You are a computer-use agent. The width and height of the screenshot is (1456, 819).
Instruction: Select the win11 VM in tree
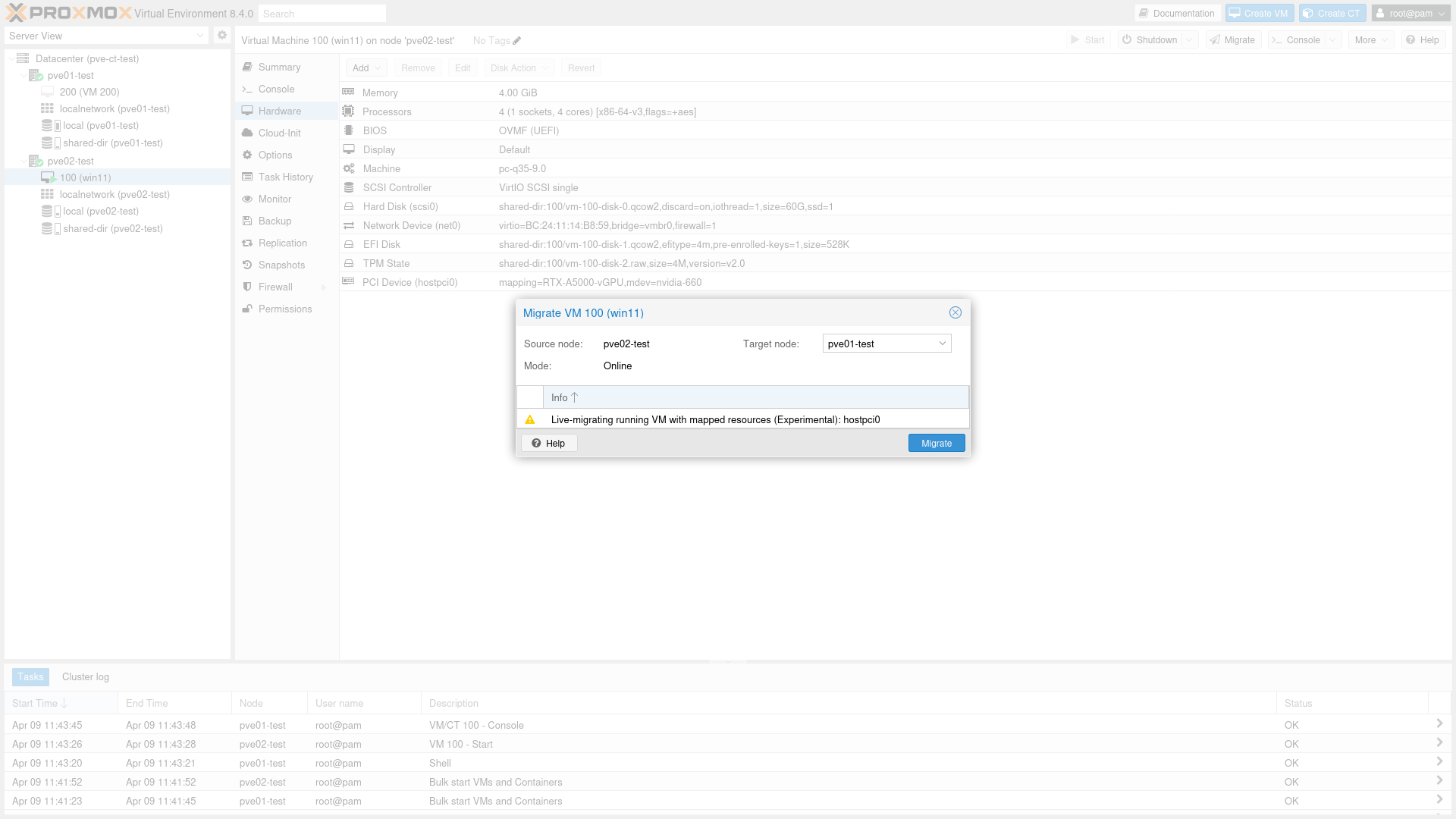(85, 177)
